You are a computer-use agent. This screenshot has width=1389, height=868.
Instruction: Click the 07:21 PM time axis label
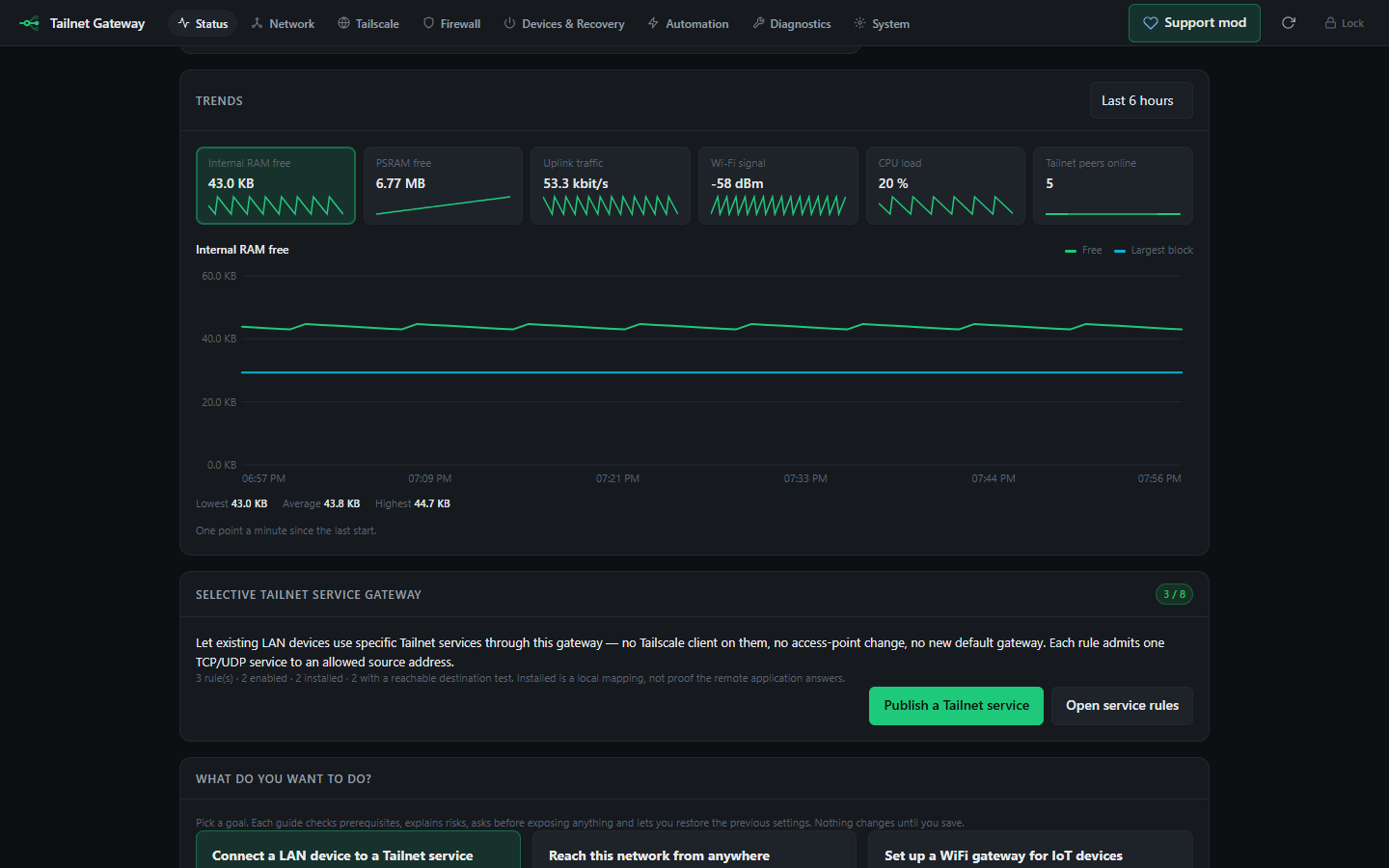pos(617,478)
